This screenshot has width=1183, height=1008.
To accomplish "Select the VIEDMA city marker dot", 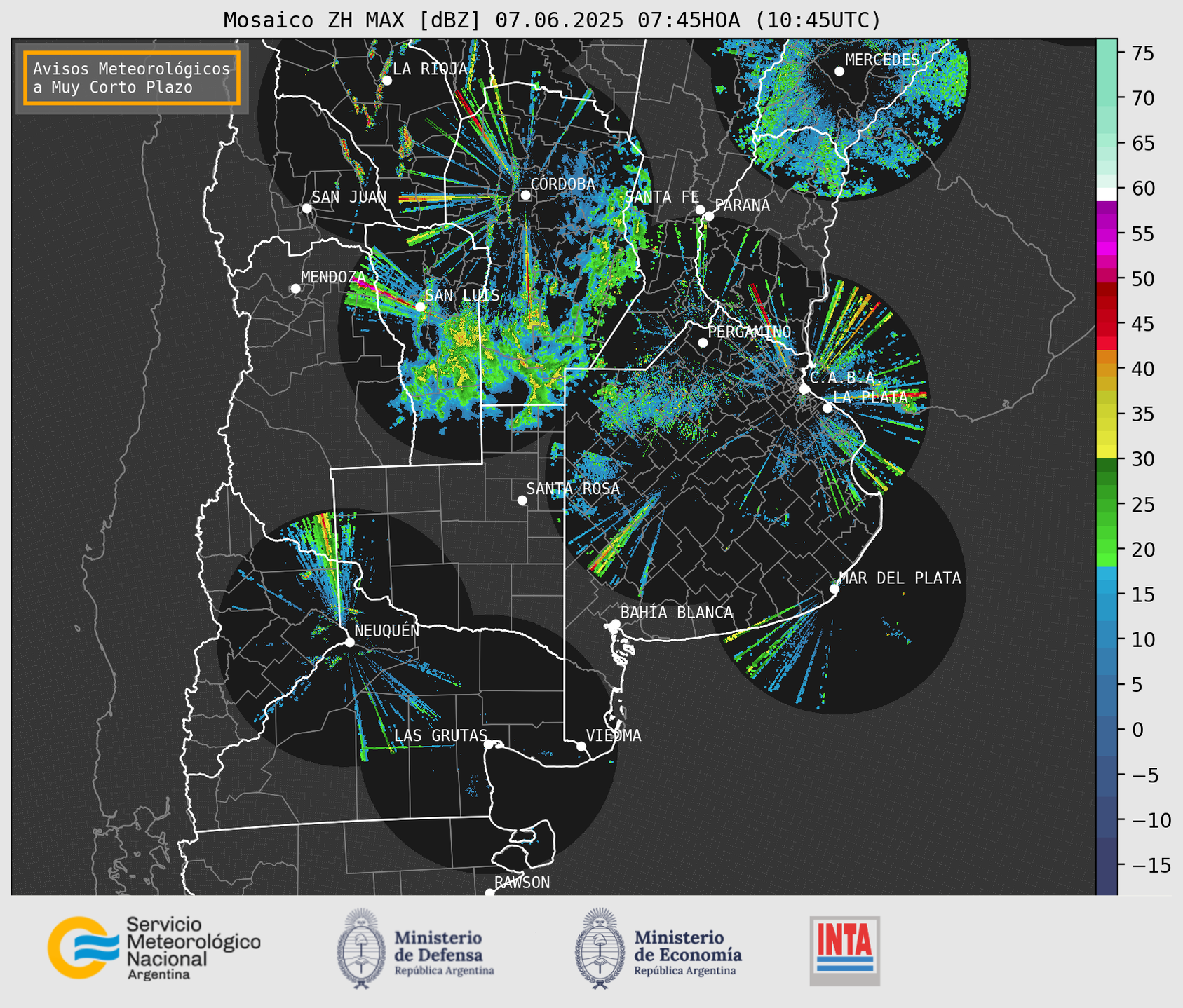I will coord(581,746).
